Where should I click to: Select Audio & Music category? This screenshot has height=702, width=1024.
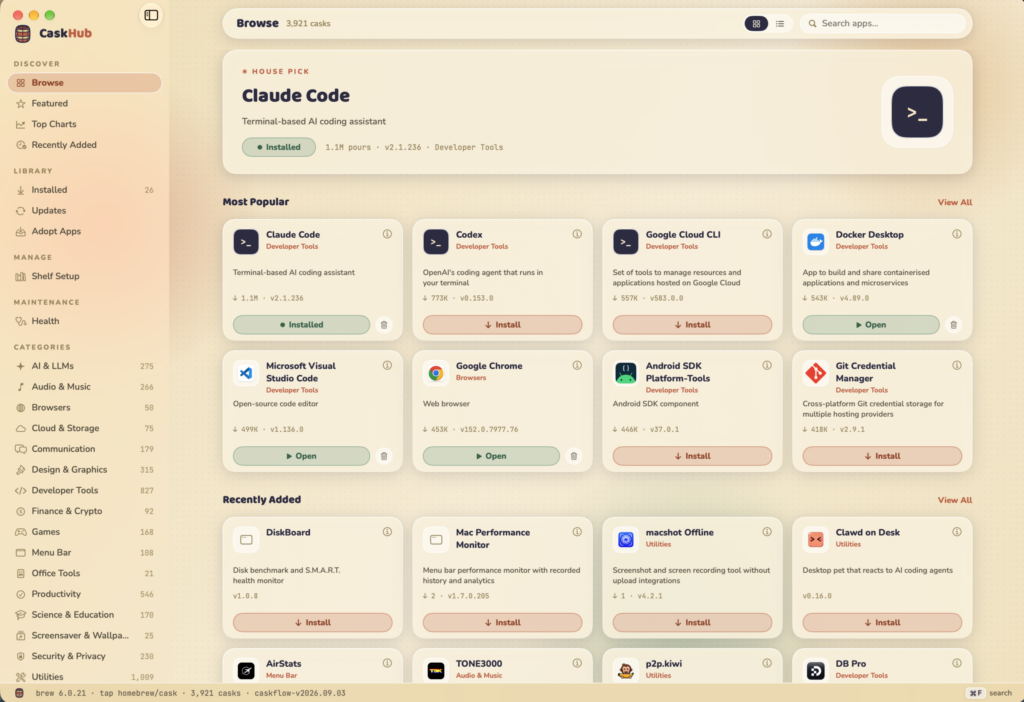coord(85,387)
